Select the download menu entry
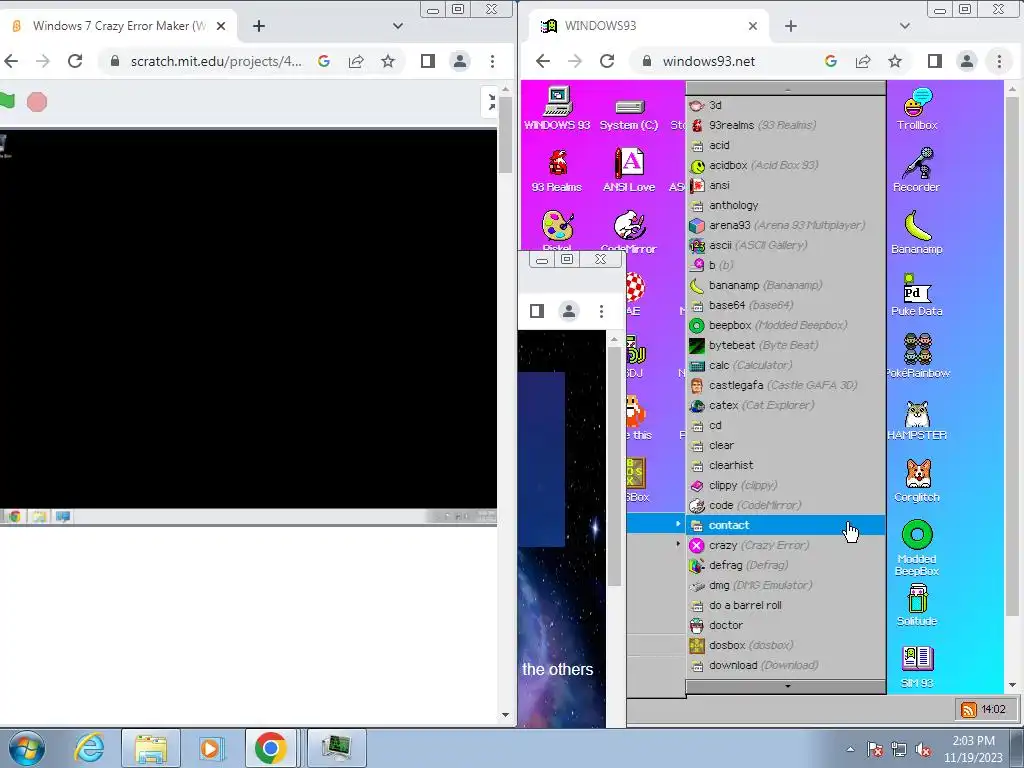Viewport: 1024px width, 768px height. tap(786, 665)
